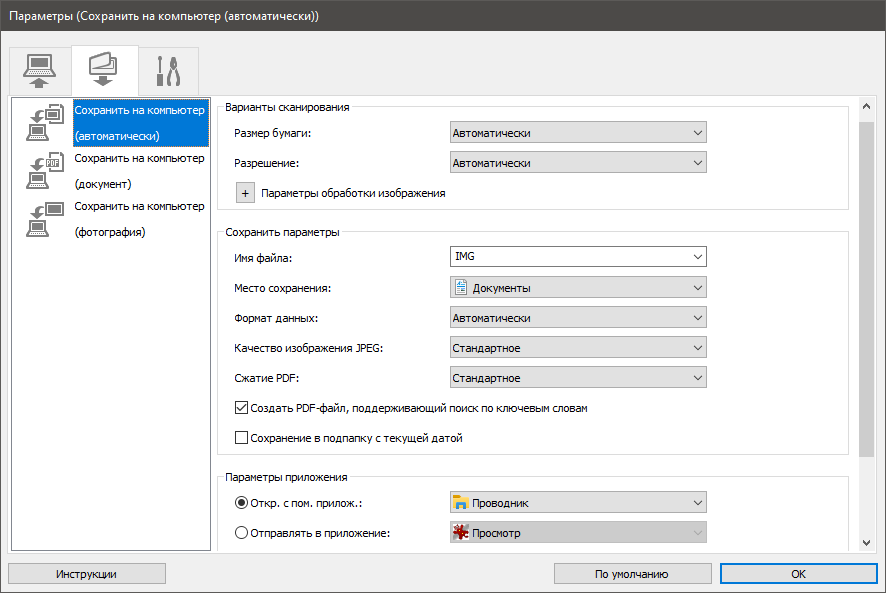Select the auto save to computer icon
Screen dimensions: 886x593
(42, 123)
